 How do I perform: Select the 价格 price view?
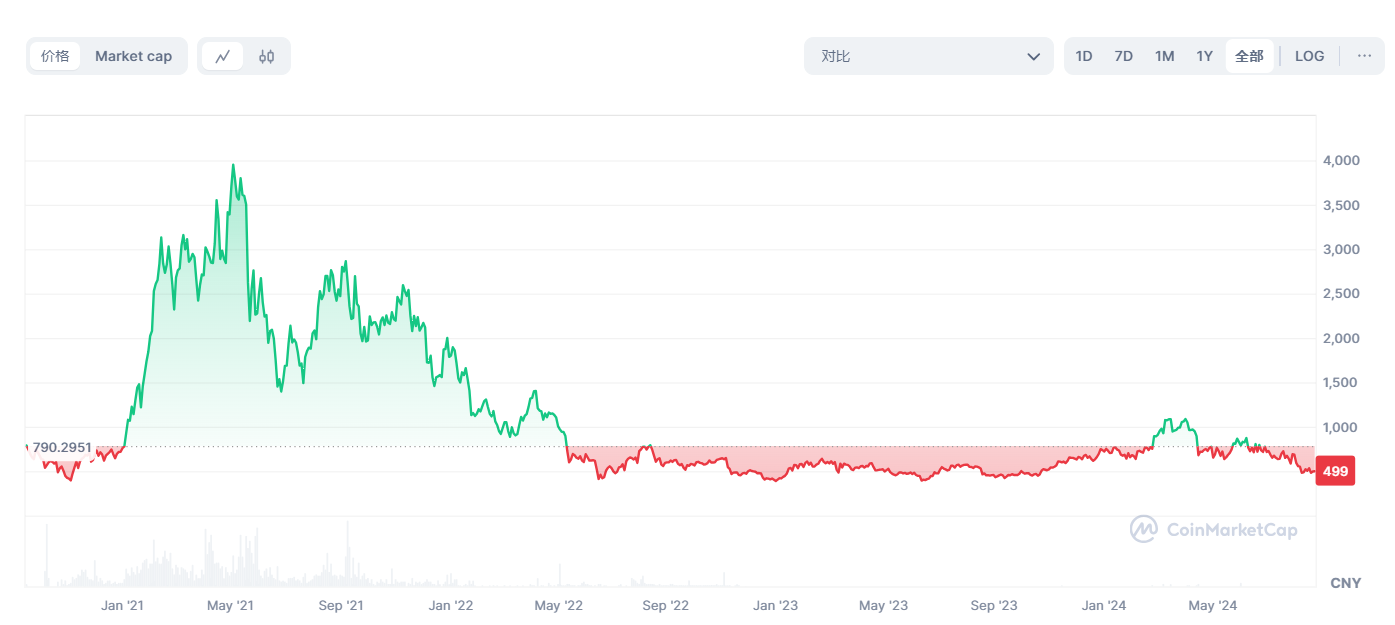pyautogui.click(x=55, y=56)
